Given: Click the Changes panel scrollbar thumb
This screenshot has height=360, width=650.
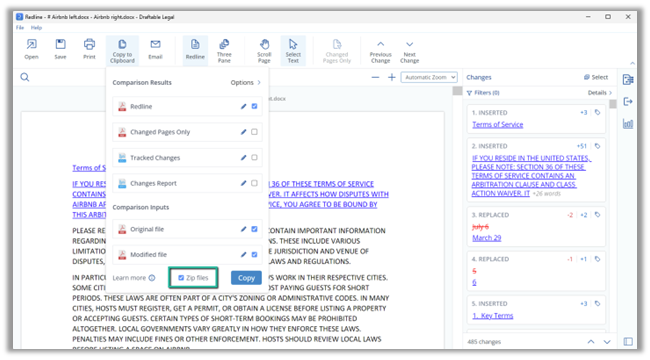Looking at the screenshot, I should (613, 104).
